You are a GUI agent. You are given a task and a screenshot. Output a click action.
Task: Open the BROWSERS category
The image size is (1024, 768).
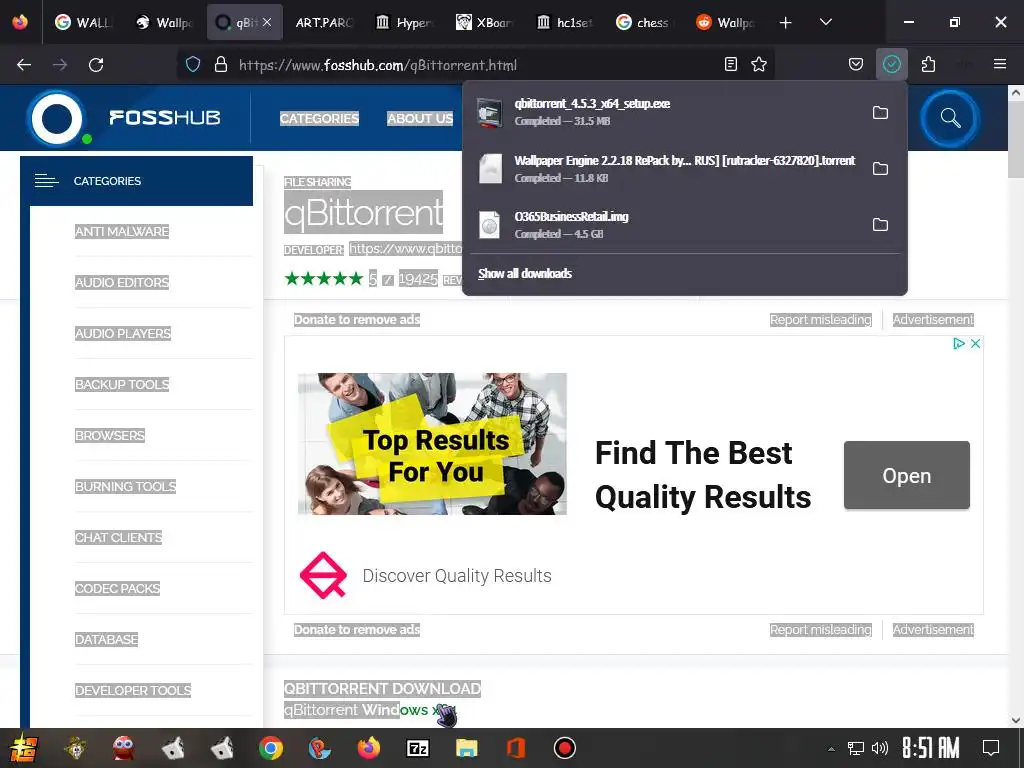(110, 435)
